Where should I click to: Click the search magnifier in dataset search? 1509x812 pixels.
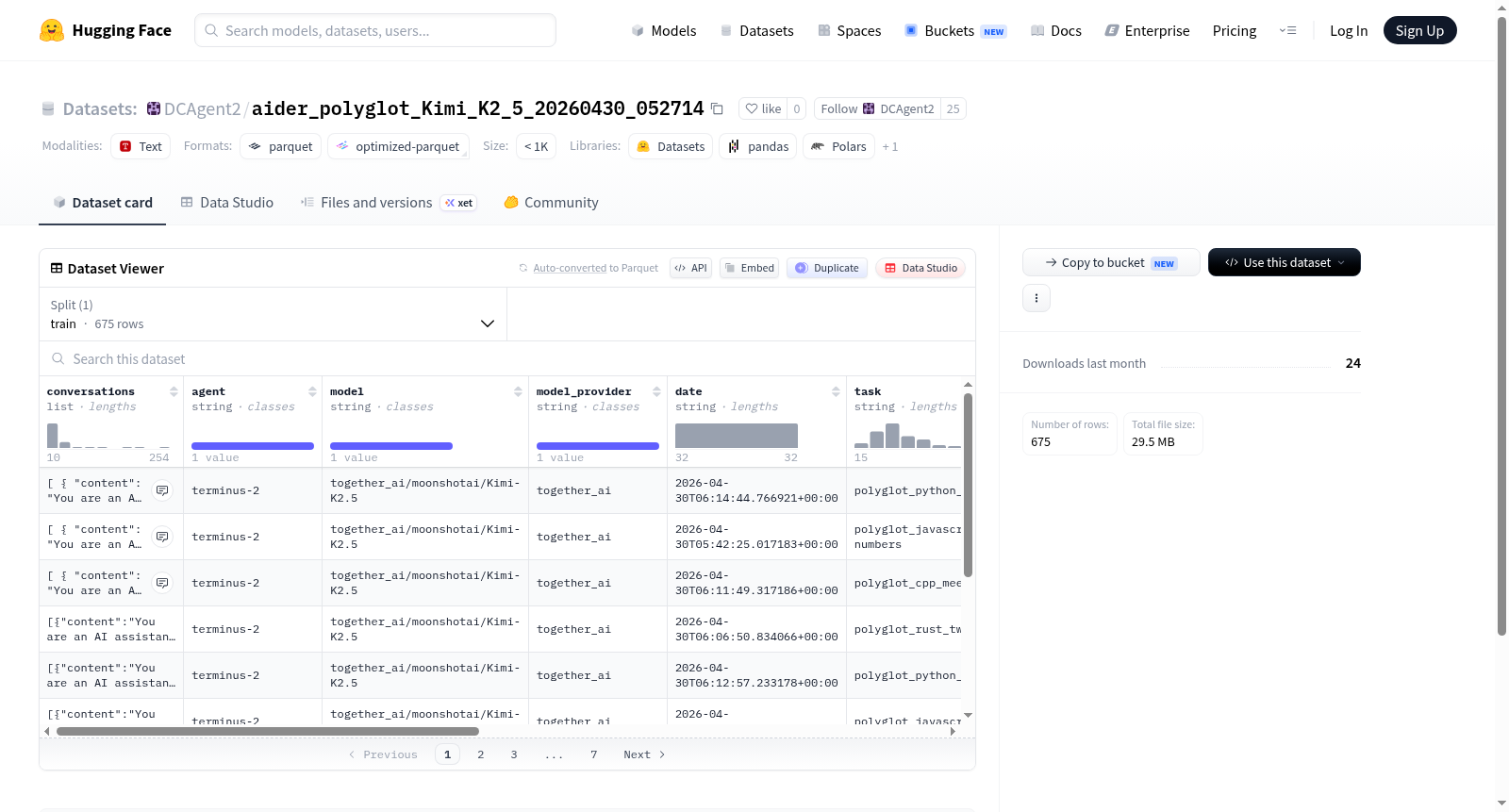click(x=58, y=358)
